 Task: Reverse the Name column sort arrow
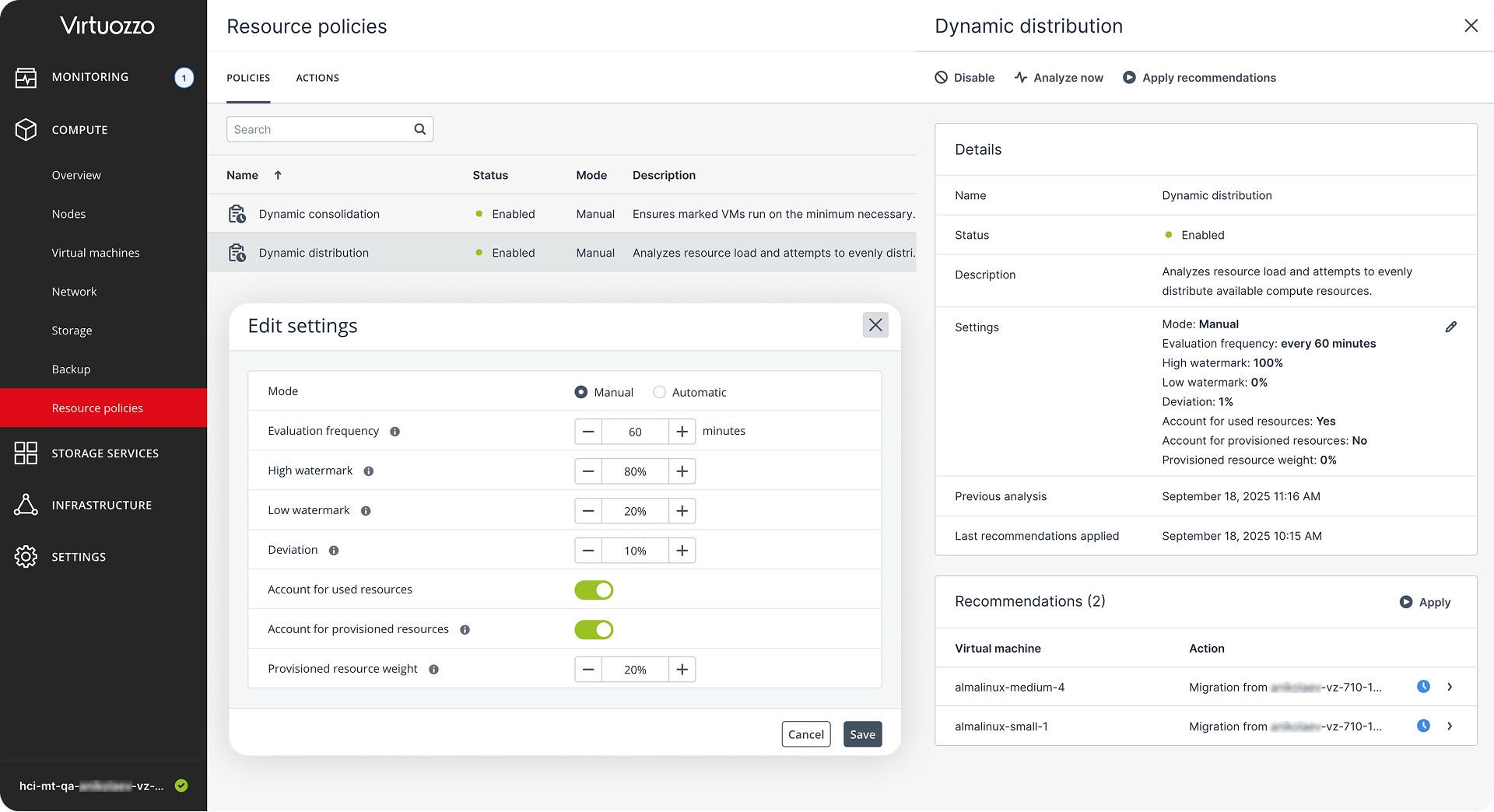(278, 175)
